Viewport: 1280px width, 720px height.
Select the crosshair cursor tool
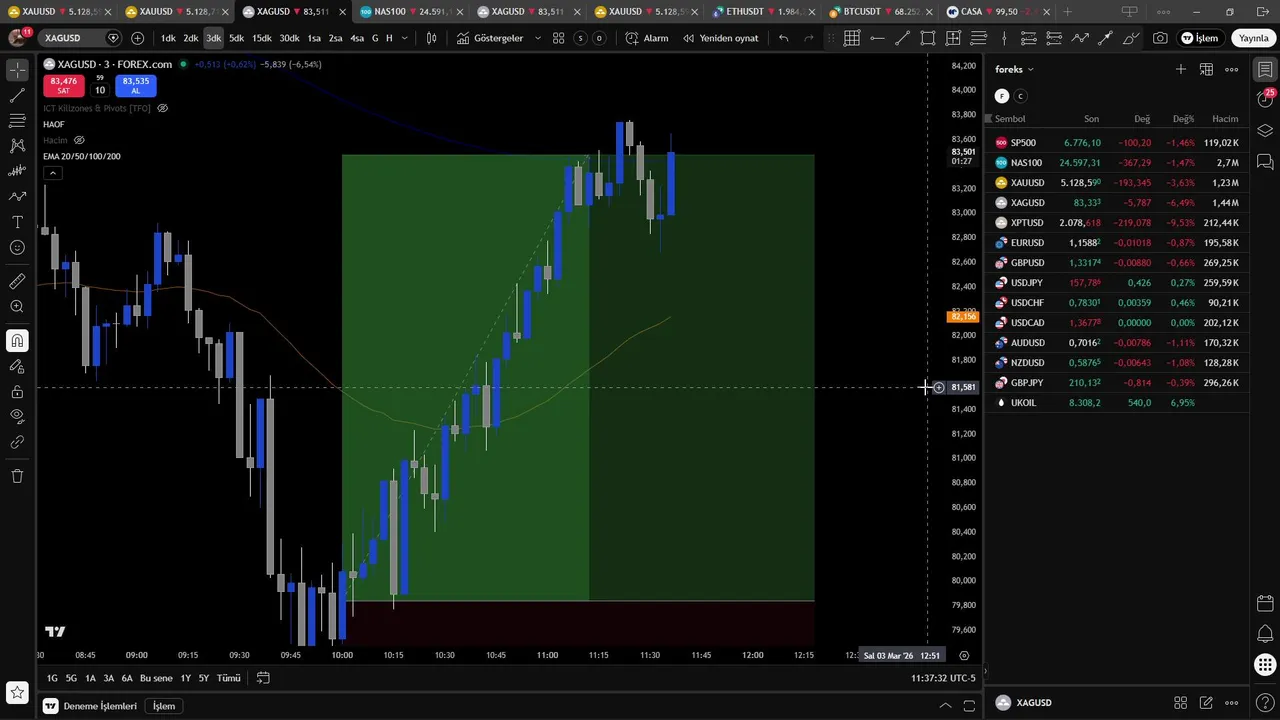[x=17, y=70]
